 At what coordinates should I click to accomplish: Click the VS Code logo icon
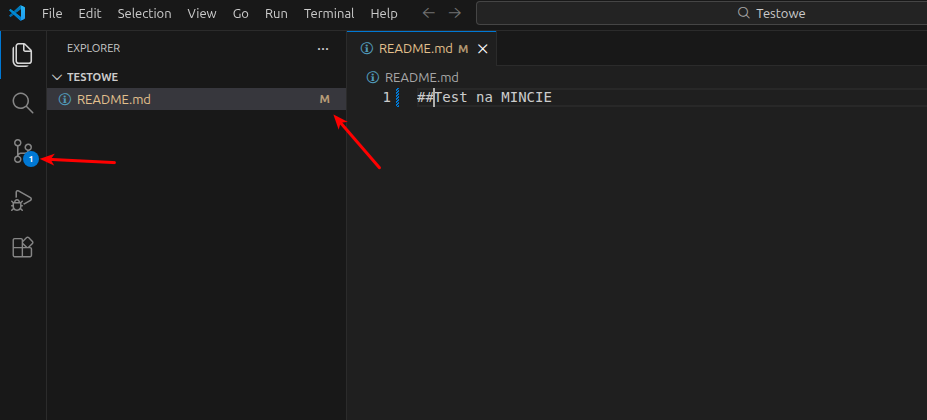[17, 13]
